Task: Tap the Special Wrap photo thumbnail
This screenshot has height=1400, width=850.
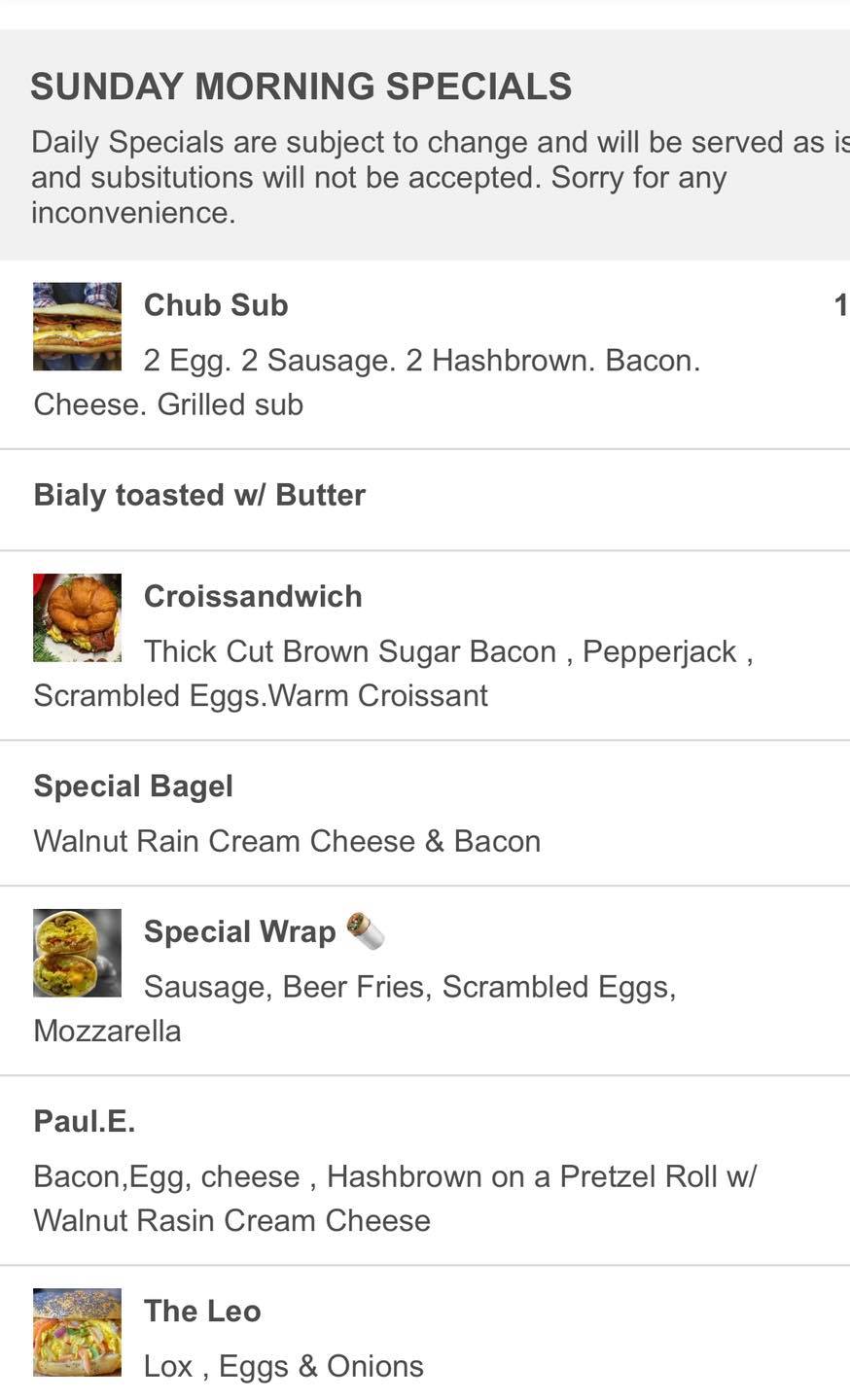Action: tap(77, 953)
